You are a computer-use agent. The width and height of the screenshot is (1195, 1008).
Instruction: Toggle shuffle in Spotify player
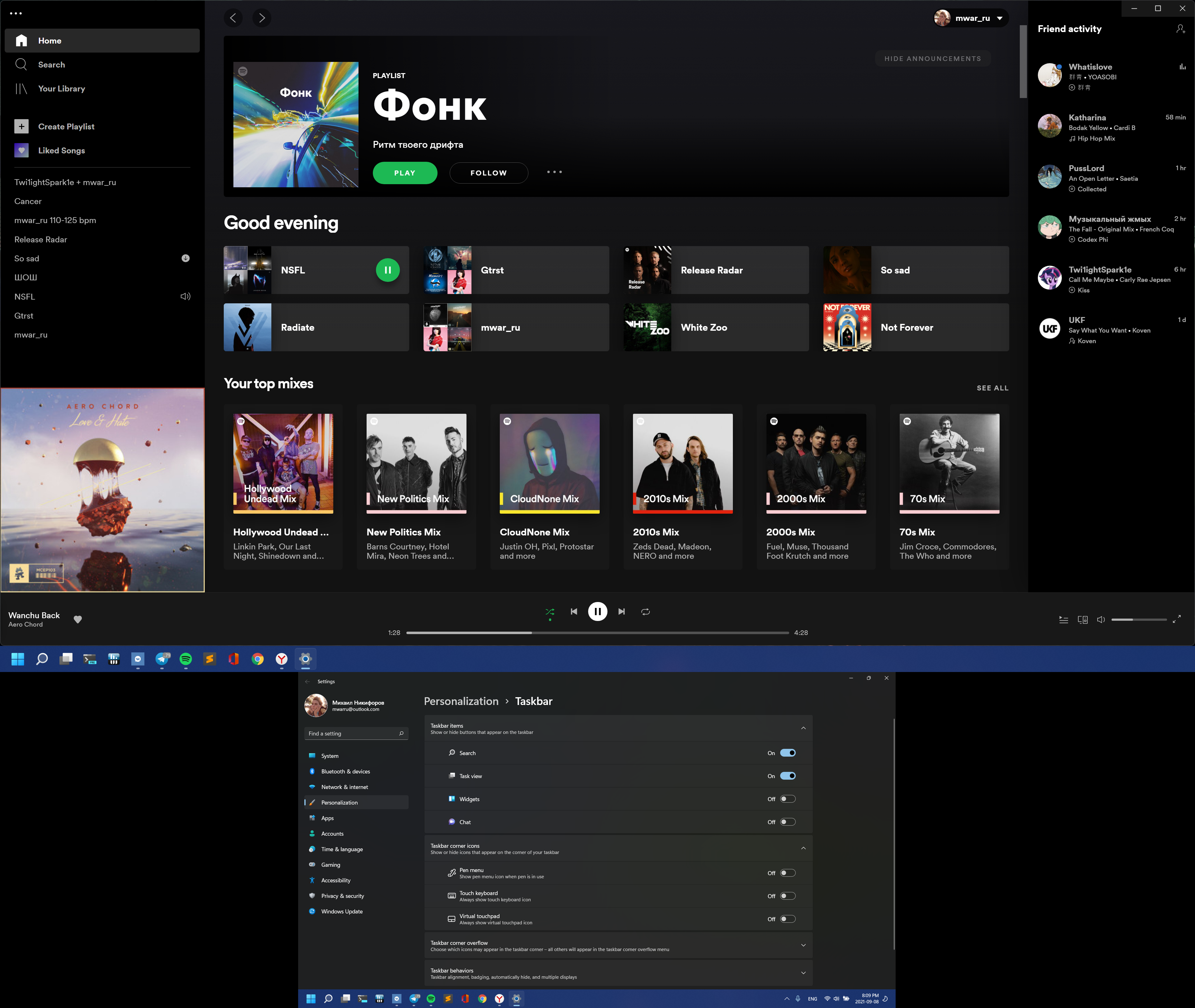pos(550,611)
